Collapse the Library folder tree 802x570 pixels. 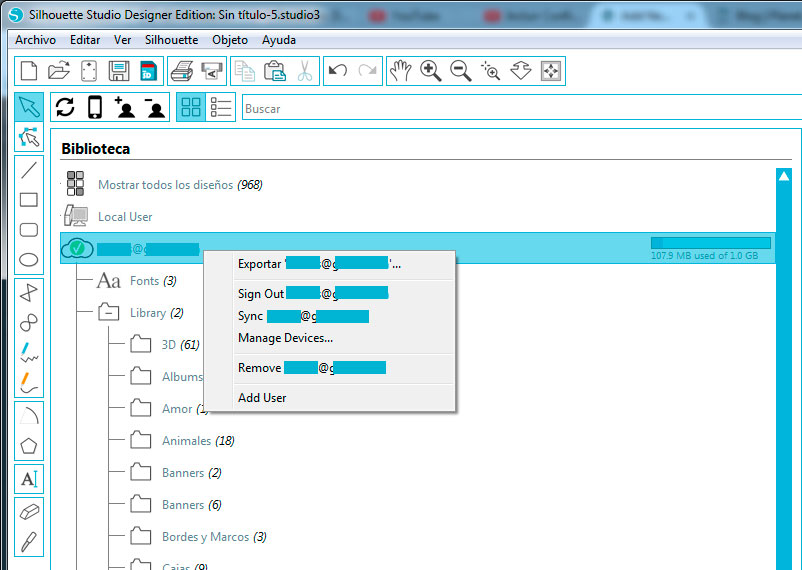point(109,312)
